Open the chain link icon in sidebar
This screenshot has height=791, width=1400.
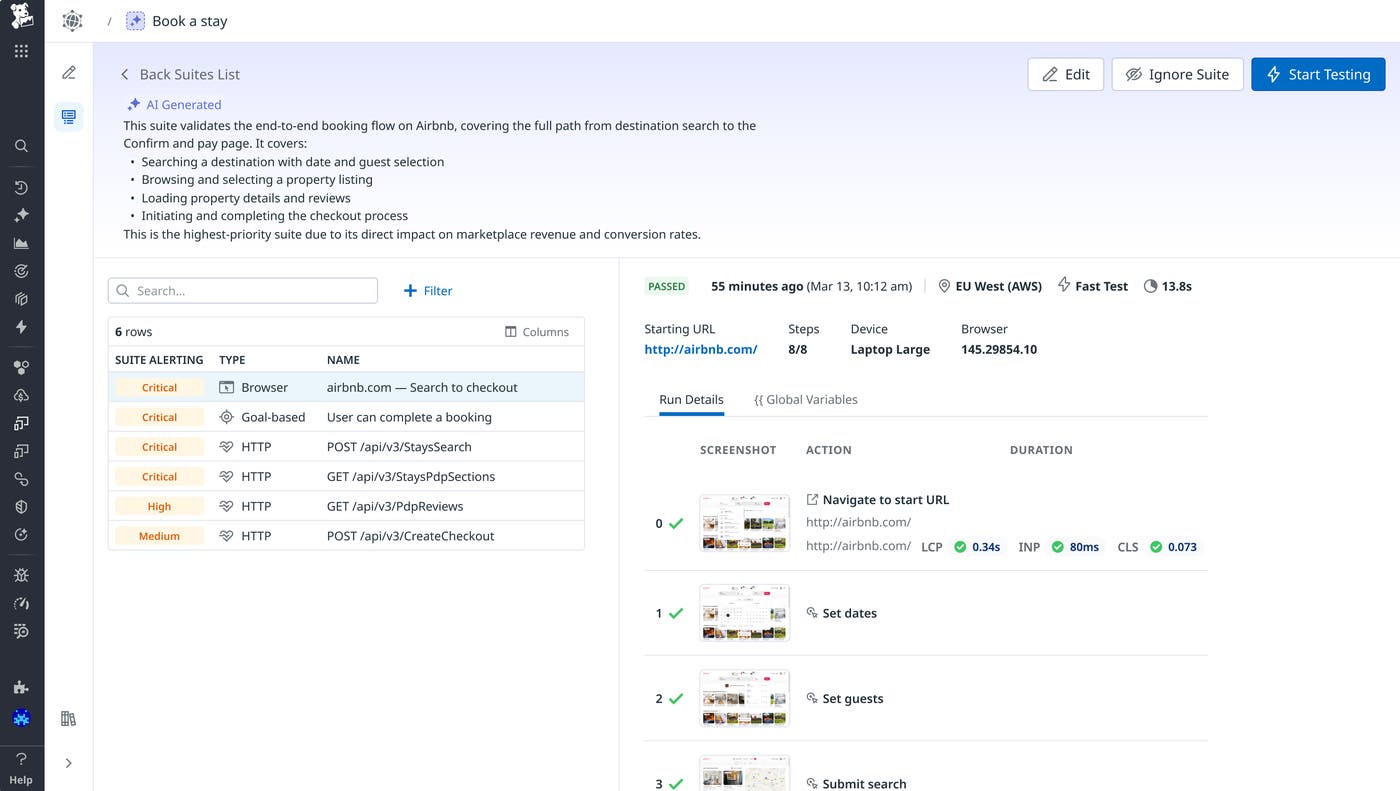coord(21,479)
